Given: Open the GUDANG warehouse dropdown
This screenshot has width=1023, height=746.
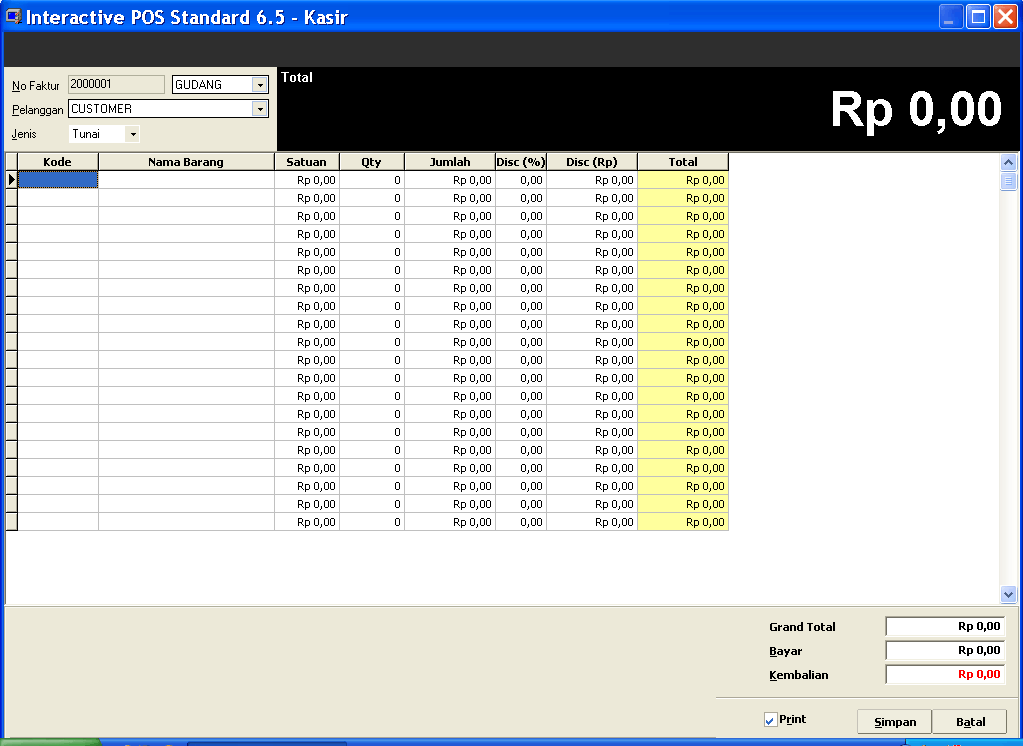Looking at the screenshot, I should [260, 85].
